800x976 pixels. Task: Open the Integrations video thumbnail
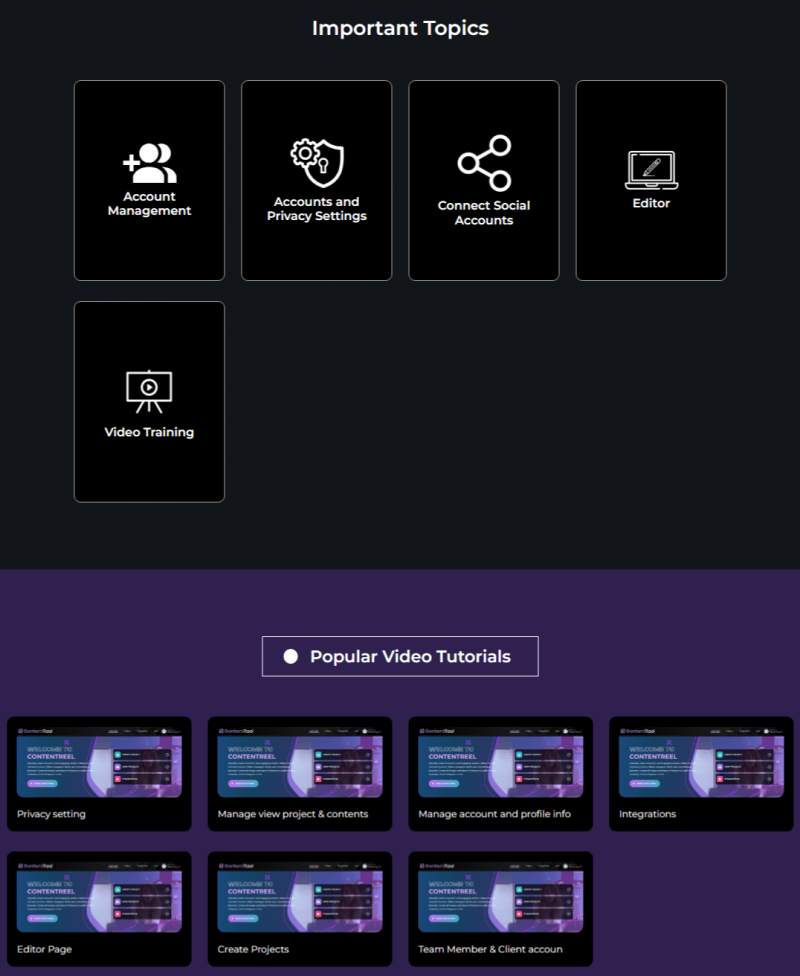click(700, 764)
